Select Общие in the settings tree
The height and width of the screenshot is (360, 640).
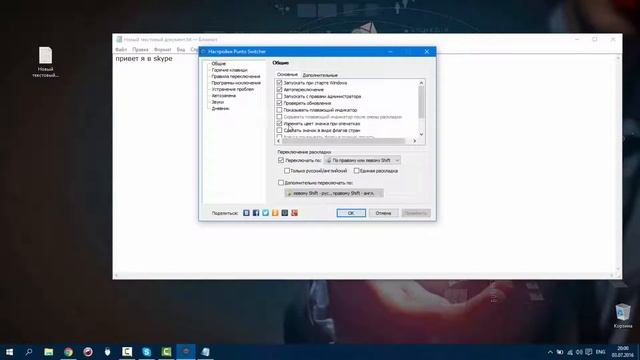(x=219, y=64)
